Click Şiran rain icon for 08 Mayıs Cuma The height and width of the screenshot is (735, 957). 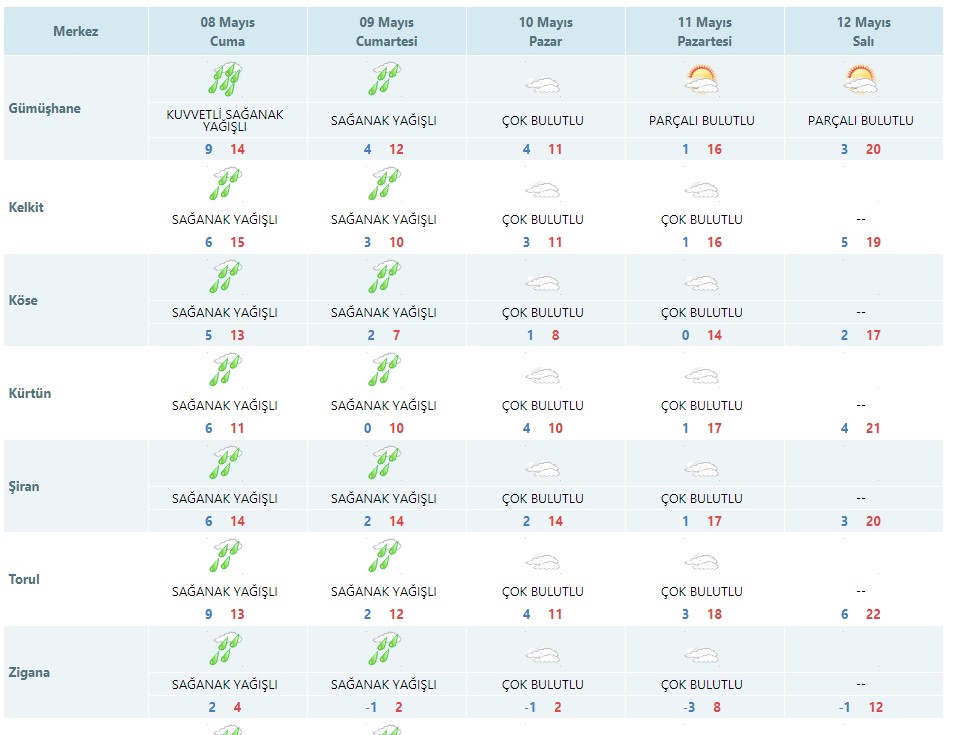pyautogui.click(x=227, y=464)
